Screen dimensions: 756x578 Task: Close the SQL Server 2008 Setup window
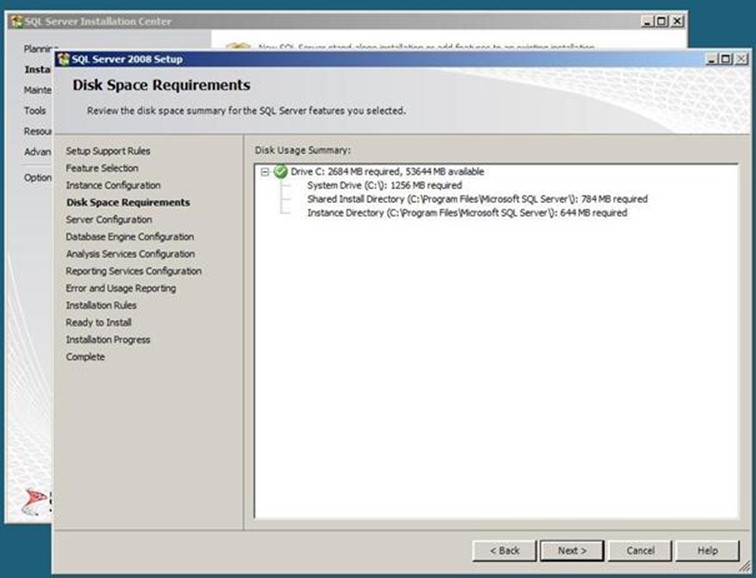click(x=741, y=59)
